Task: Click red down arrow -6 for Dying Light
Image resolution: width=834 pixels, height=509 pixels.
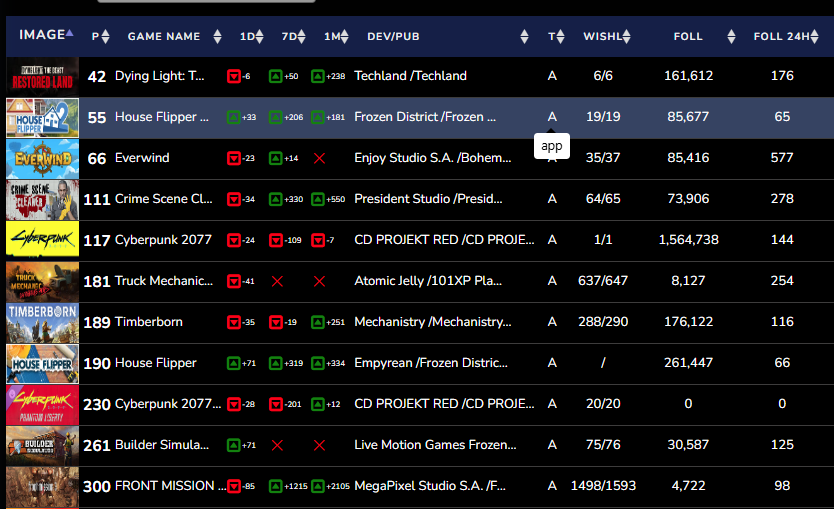Action: 233,77
